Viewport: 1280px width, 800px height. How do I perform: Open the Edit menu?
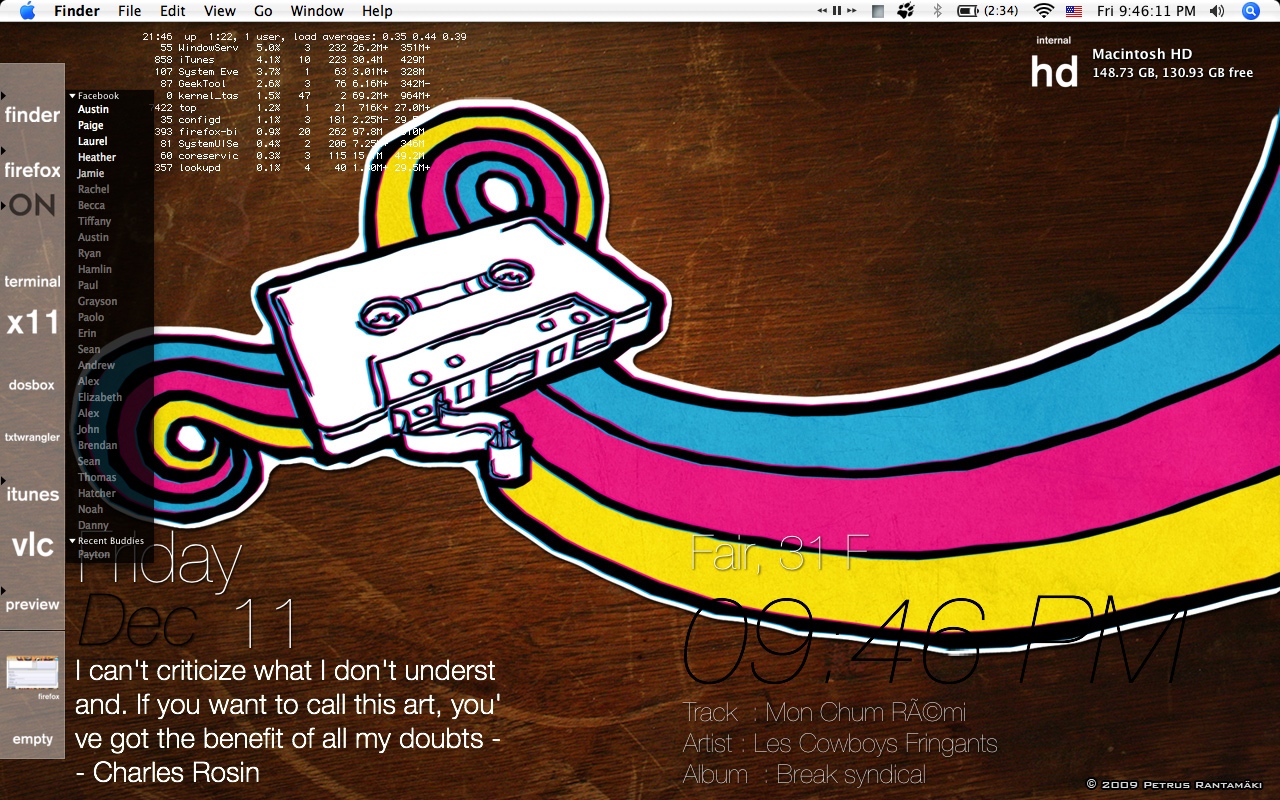(173, 11)
